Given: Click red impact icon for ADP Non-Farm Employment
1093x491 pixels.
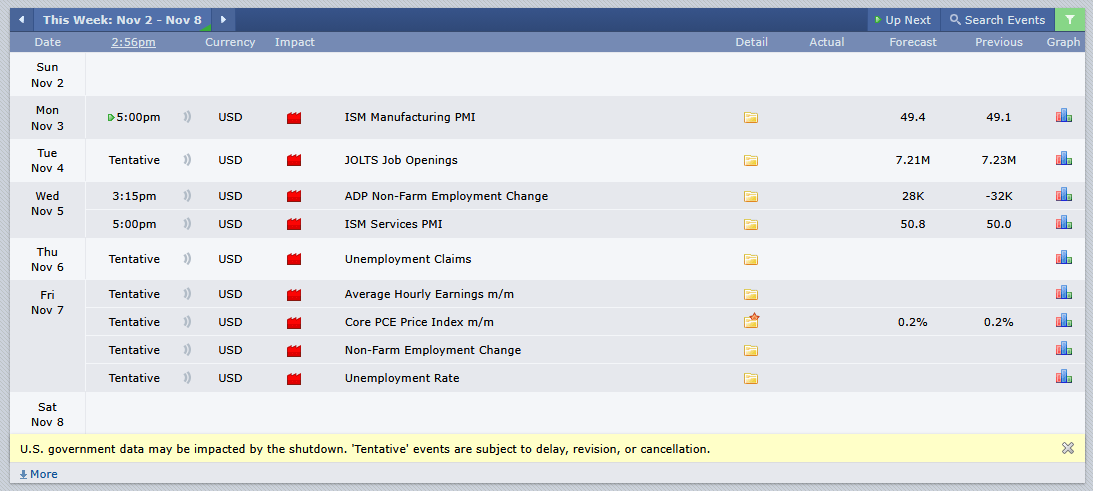Looking at the screenshot, I should click(x=294, y=196).
